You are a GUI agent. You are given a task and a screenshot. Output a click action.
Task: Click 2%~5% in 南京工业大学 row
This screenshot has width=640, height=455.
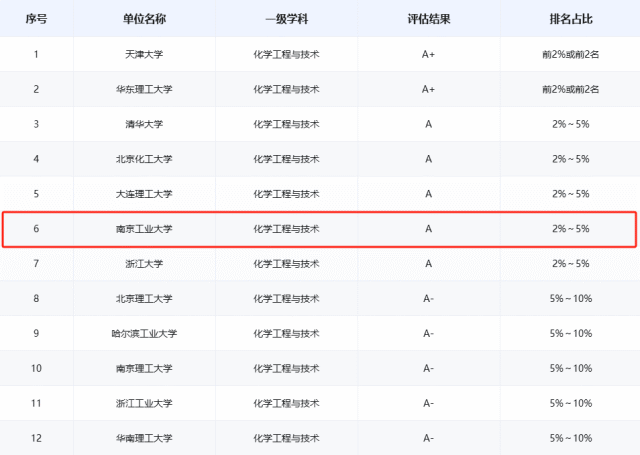pos(571,229)
